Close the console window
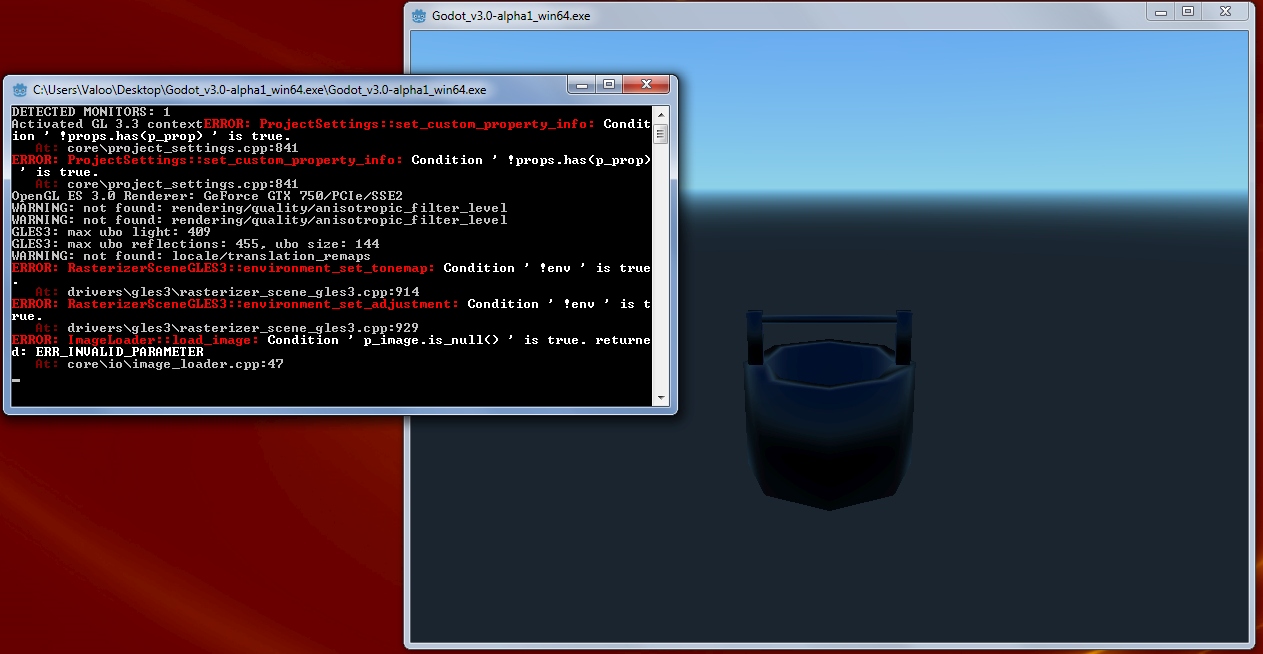This screenshot has width=1263, height=654. tap(646, 86)
